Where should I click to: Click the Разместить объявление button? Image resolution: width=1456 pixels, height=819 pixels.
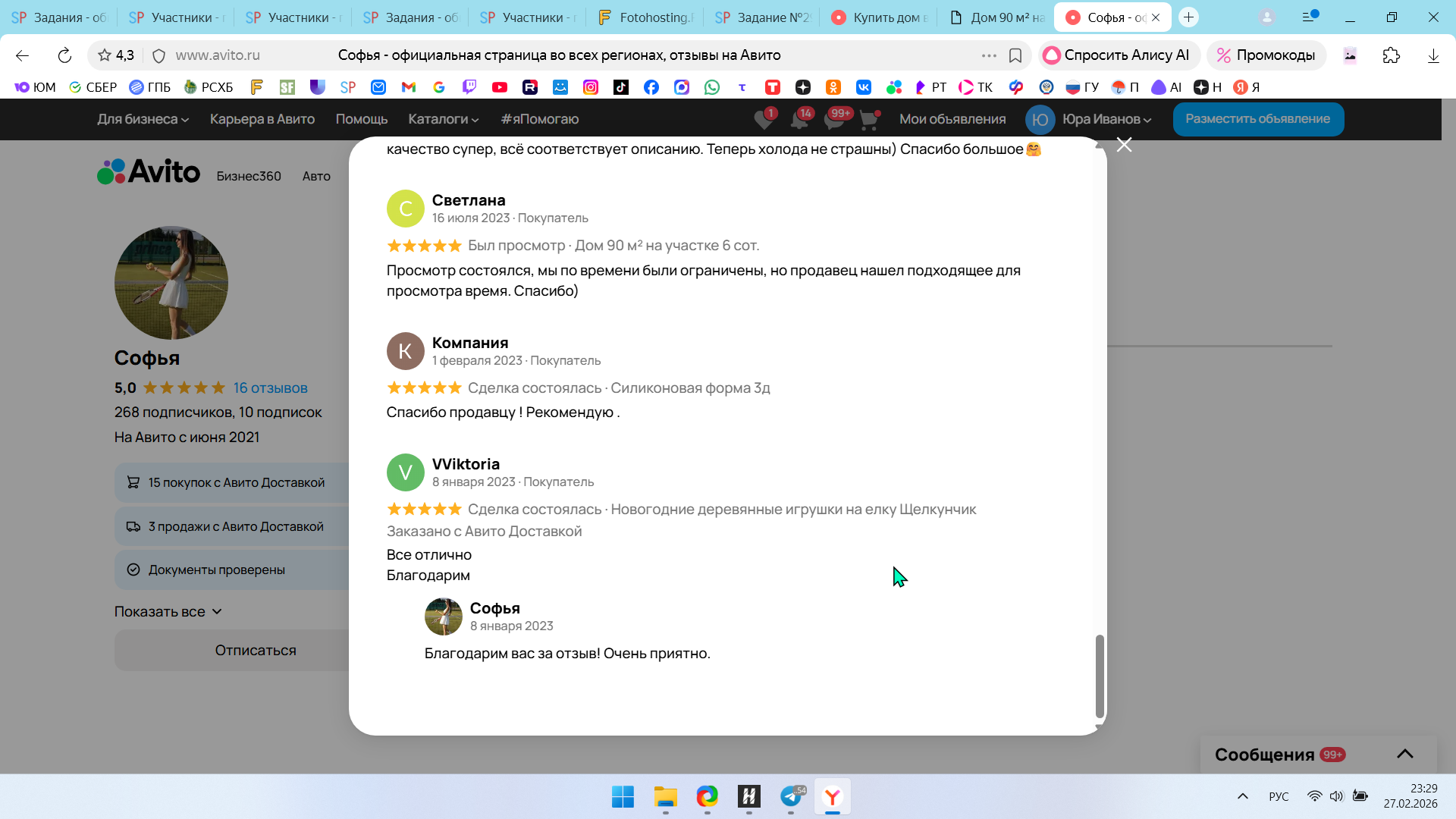[1257, 119]
